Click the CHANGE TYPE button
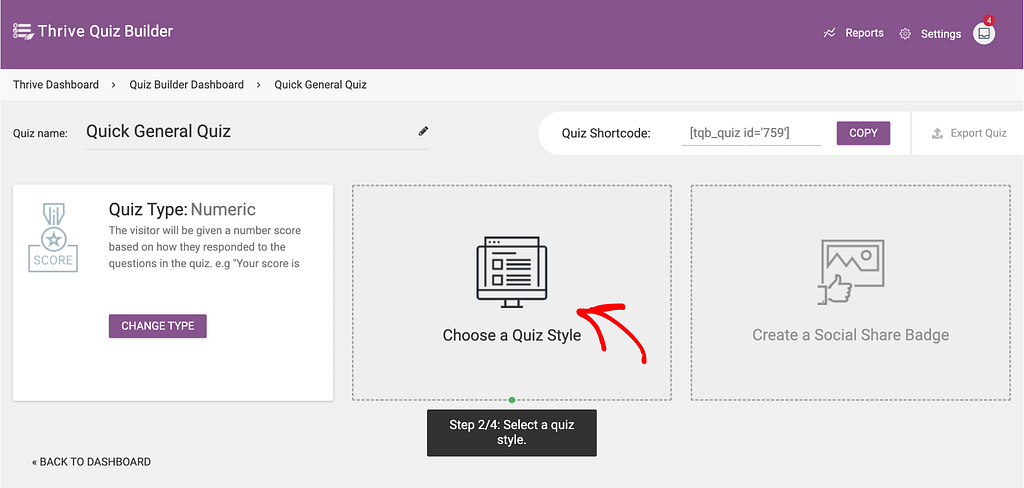Screen dimensions: 1024x488 [157, 326]
